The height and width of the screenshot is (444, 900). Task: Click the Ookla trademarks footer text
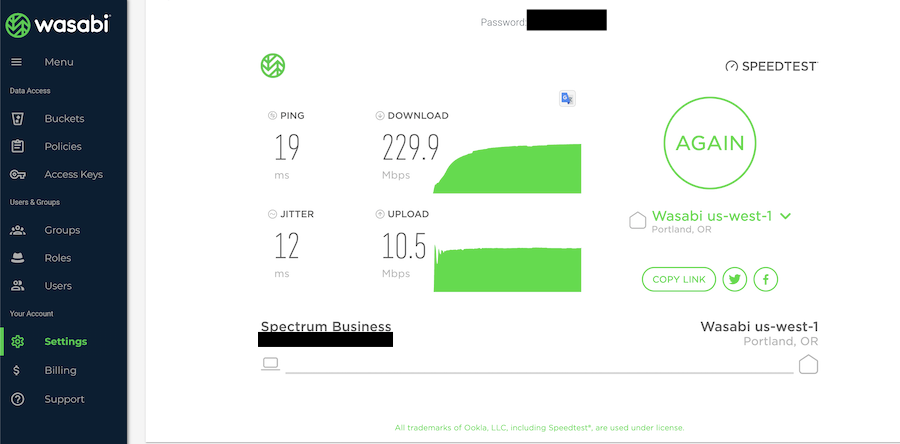tap(540, 428)
